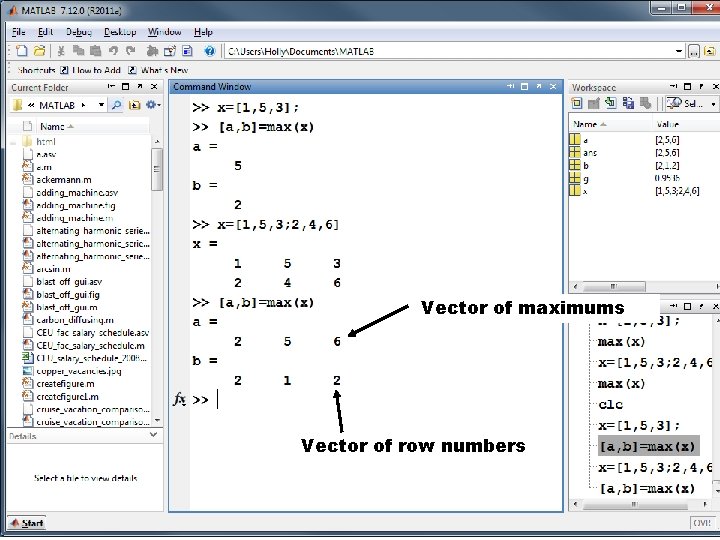The width and height of the screenshot is (720, 540).
Task: Go up one folder level icon in main toolbar
Action: (709, 51)
